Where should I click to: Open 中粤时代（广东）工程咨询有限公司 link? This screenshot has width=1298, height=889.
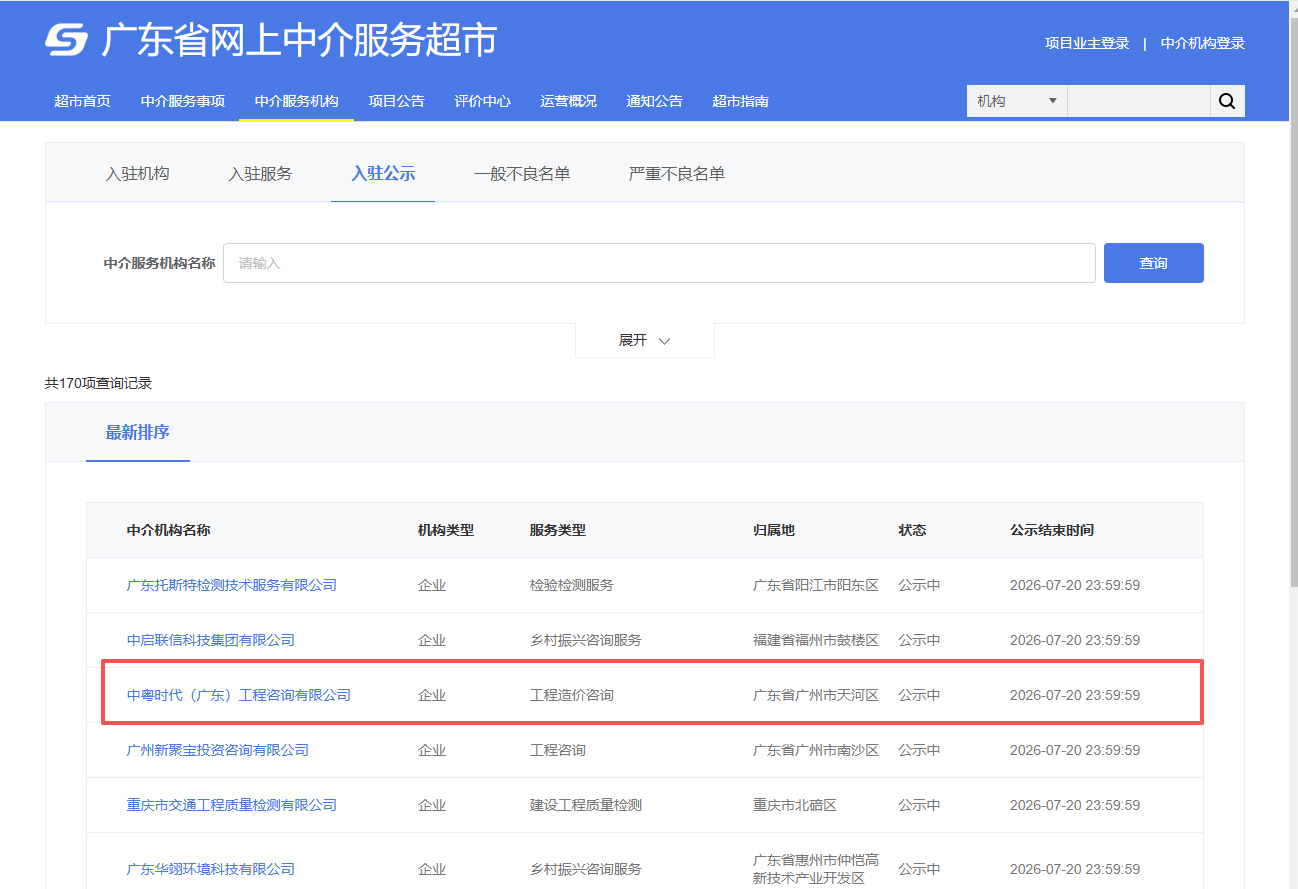239,695
